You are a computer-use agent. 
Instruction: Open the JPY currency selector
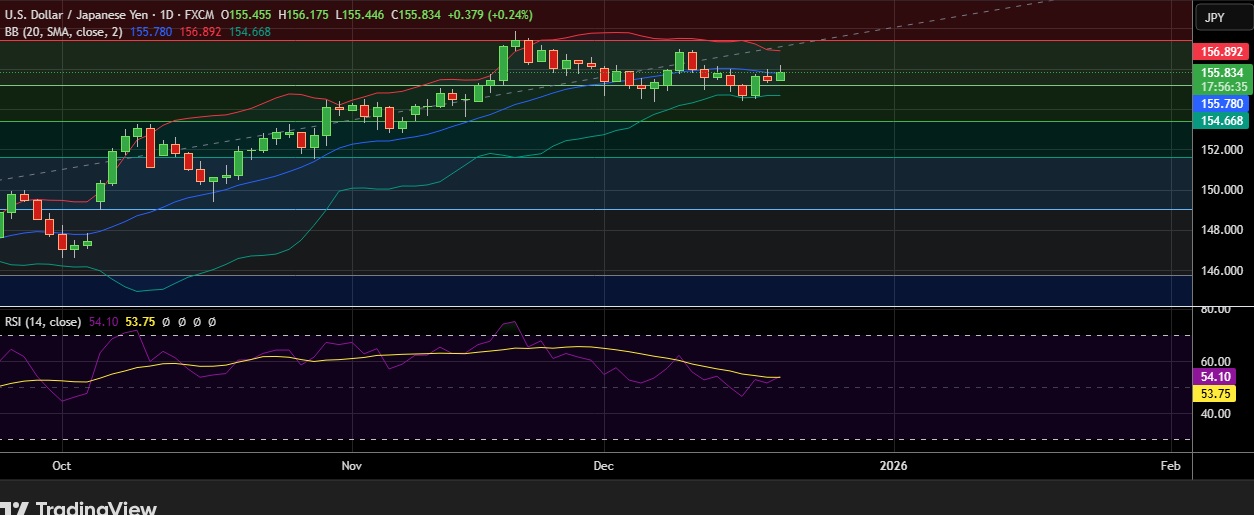(1223, 17)
